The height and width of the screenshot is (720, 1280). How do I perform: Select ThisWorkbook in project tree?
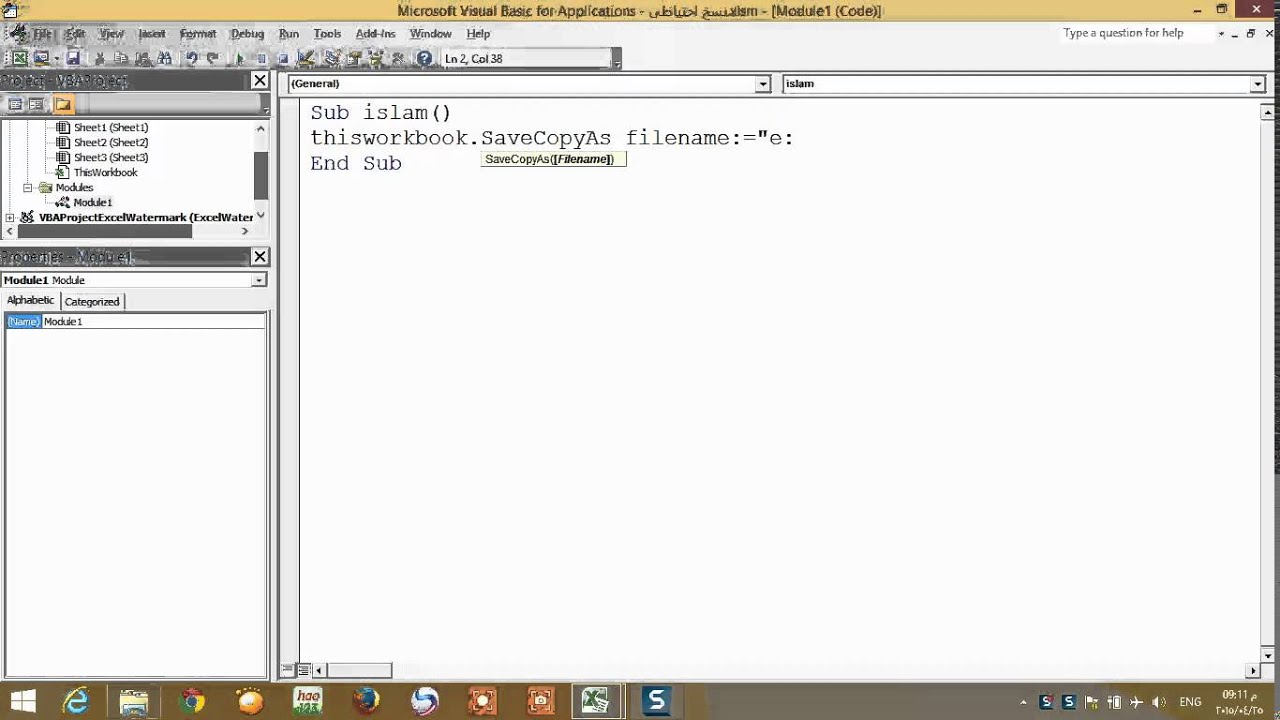(105, 172)
